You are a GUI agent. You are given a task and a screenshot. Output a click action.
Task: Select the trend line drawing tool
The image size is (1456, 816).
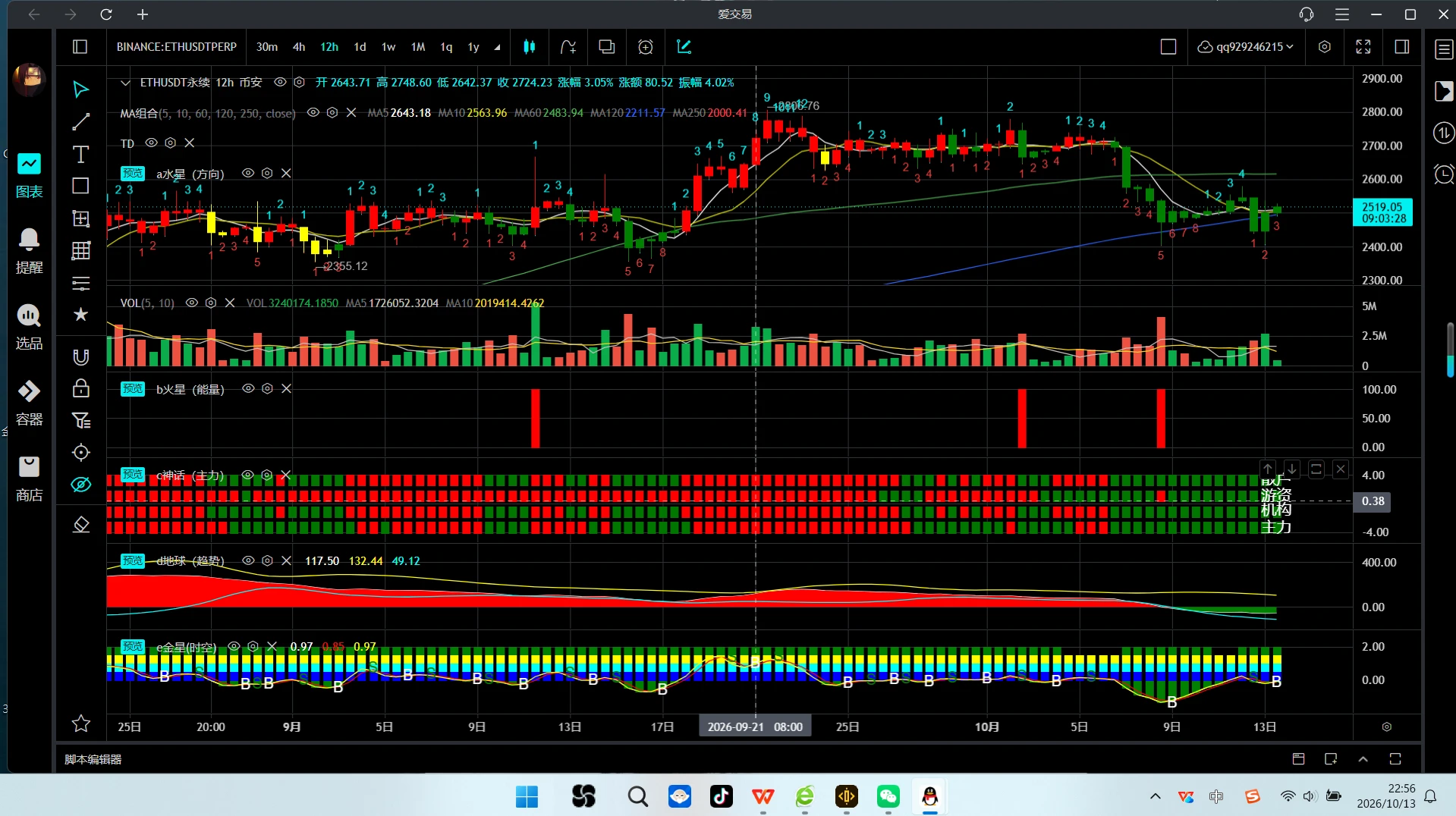click(80, 122)
